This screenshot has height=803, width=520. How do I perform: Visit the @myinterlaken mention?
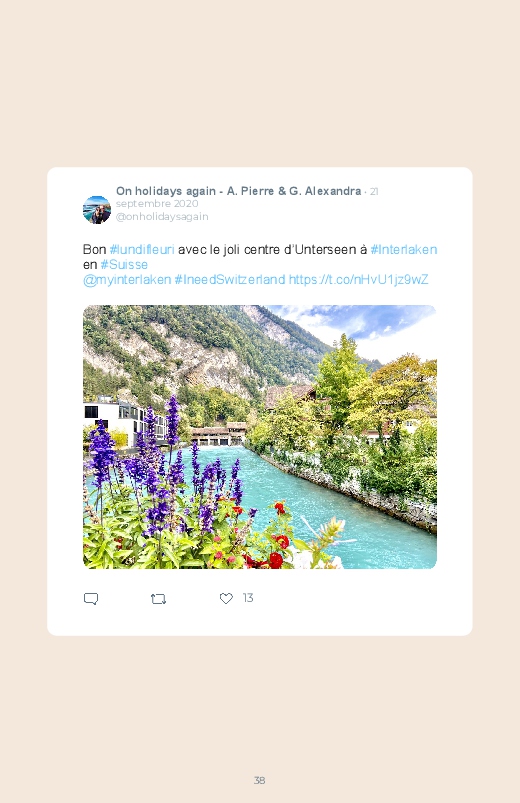127,280
